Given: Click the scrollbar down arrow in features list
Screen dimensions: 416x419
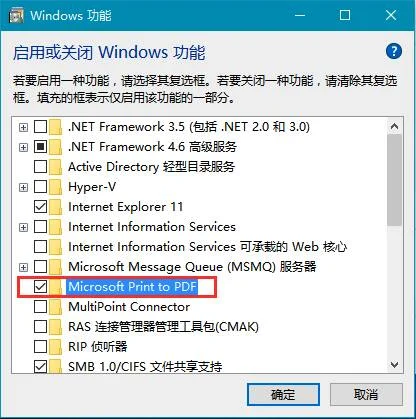Looking at the screenshot, I should [x=394, y=365].
